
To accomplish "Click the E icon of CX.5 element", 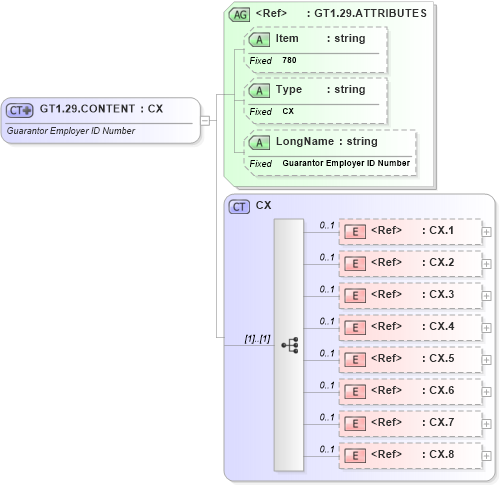I will coord(355,360).
